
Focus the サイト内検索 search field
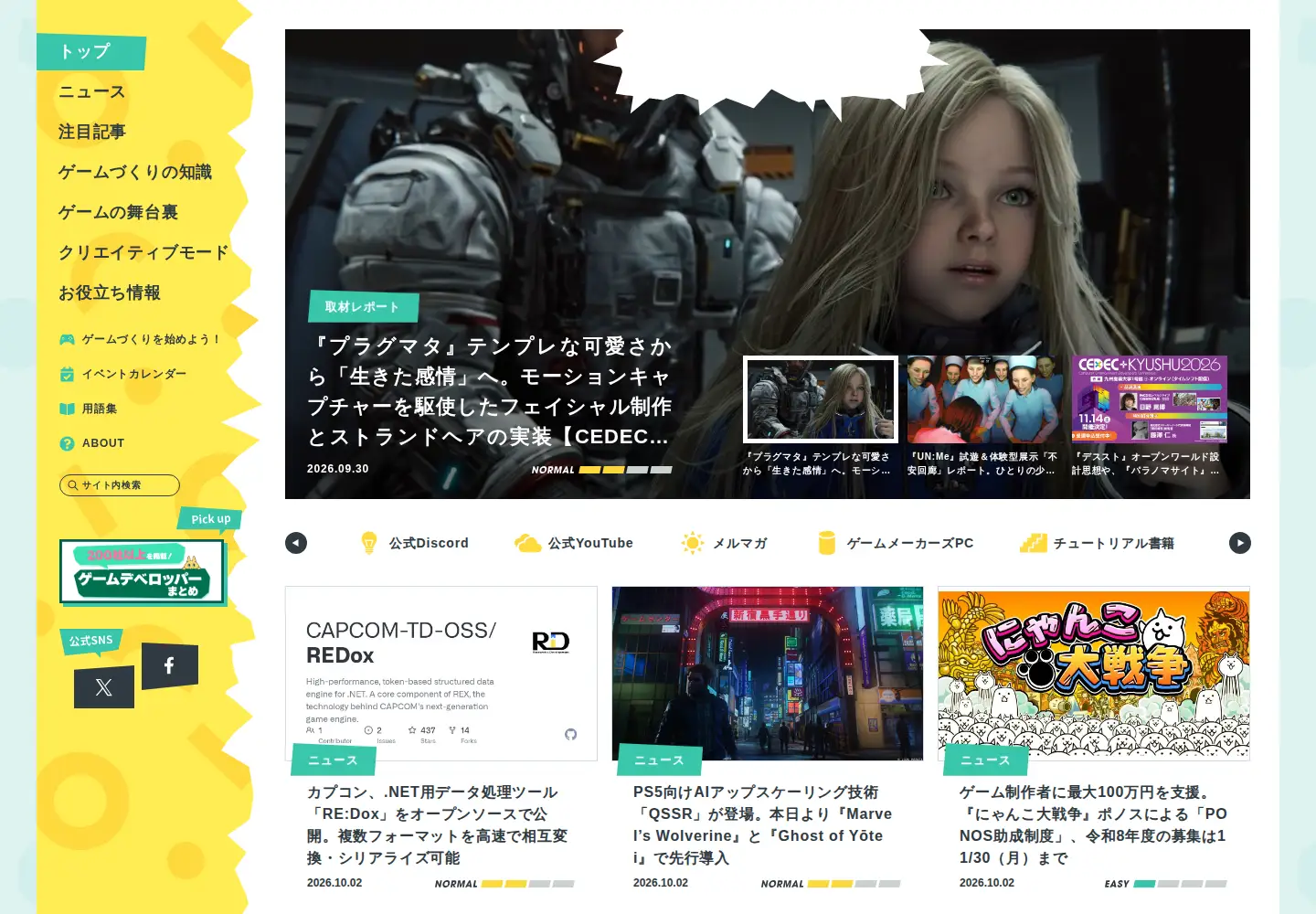pyautogui.click(x=120, y=485)
